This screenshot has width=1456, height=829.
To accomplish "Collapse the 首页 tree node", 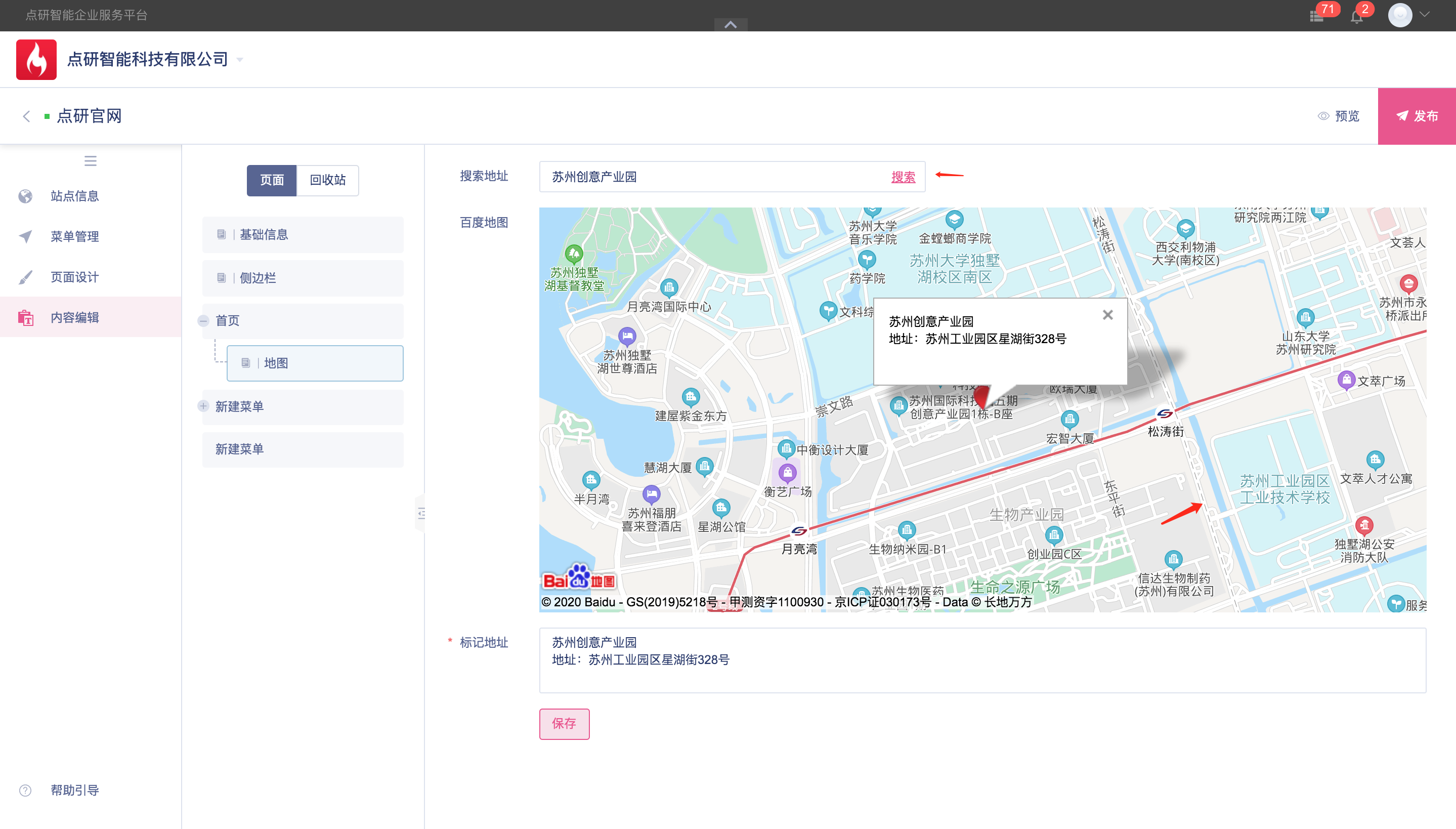I will [203, 321].
